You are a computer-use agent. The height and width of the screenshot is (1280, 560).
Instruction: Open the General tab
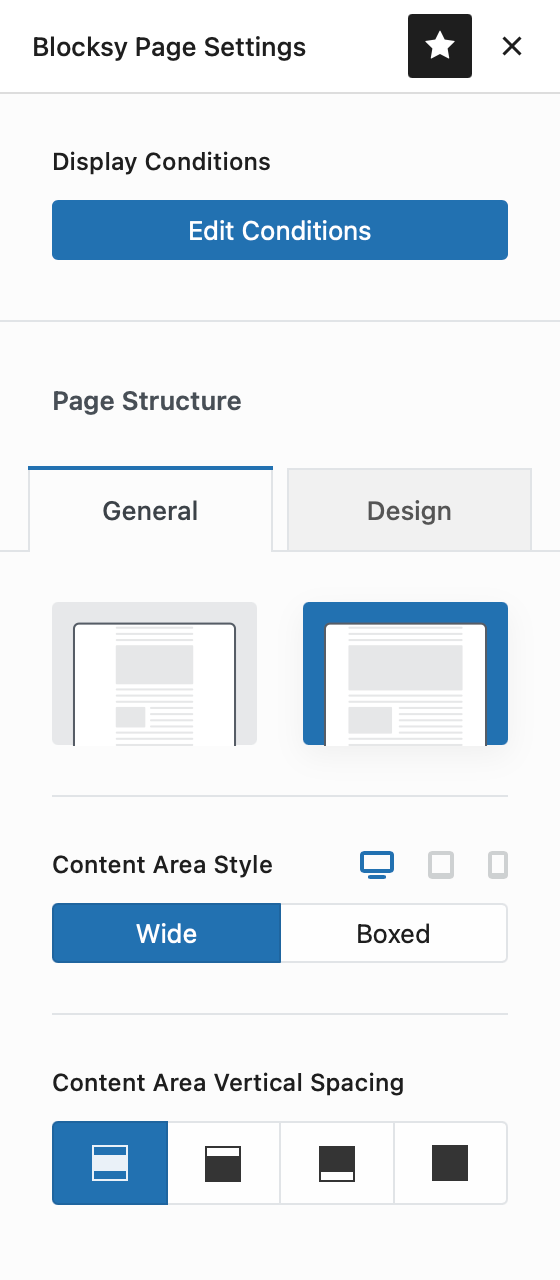click(150, 510)
